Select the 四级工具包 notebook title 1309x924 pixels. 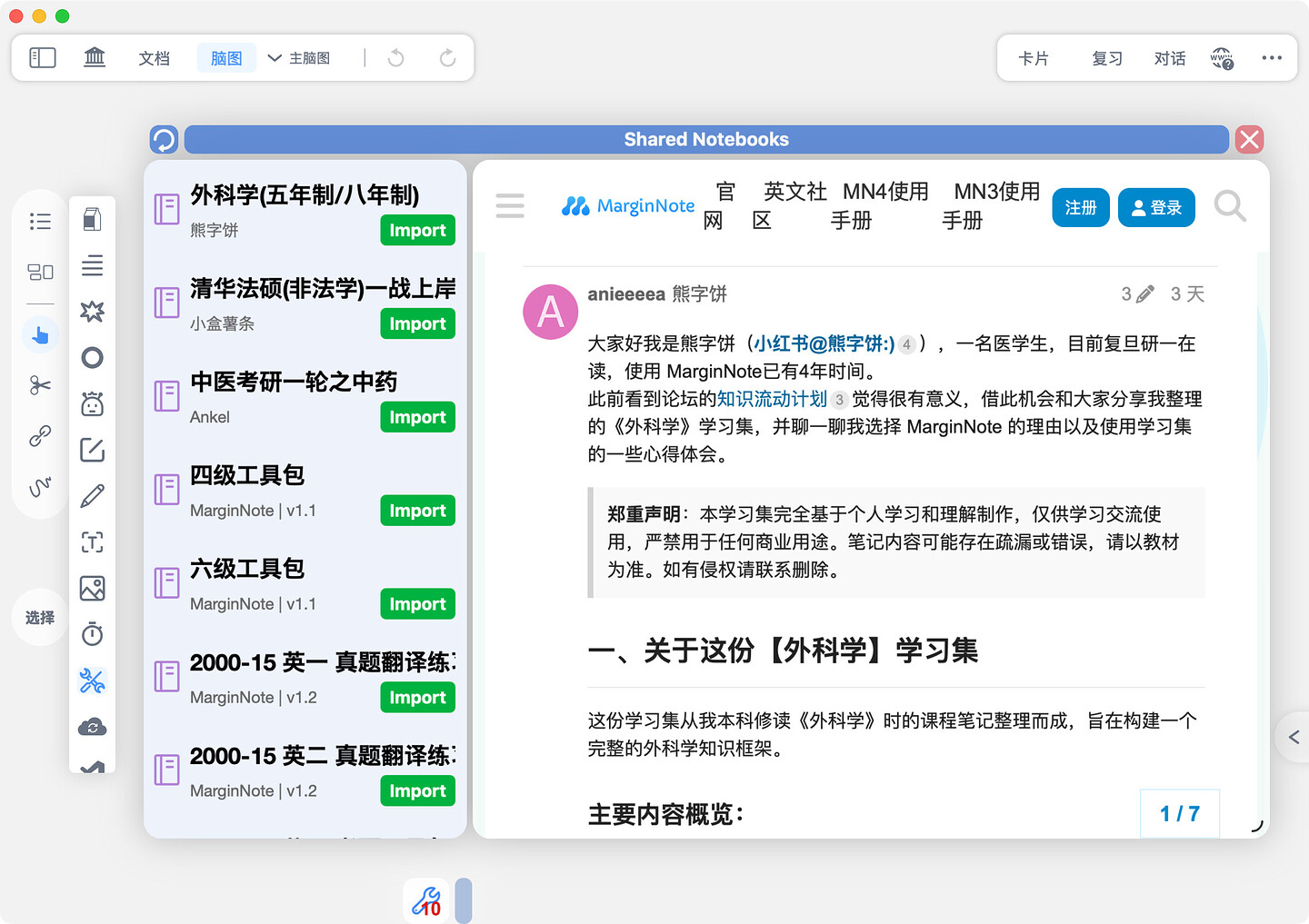(247, 475)
